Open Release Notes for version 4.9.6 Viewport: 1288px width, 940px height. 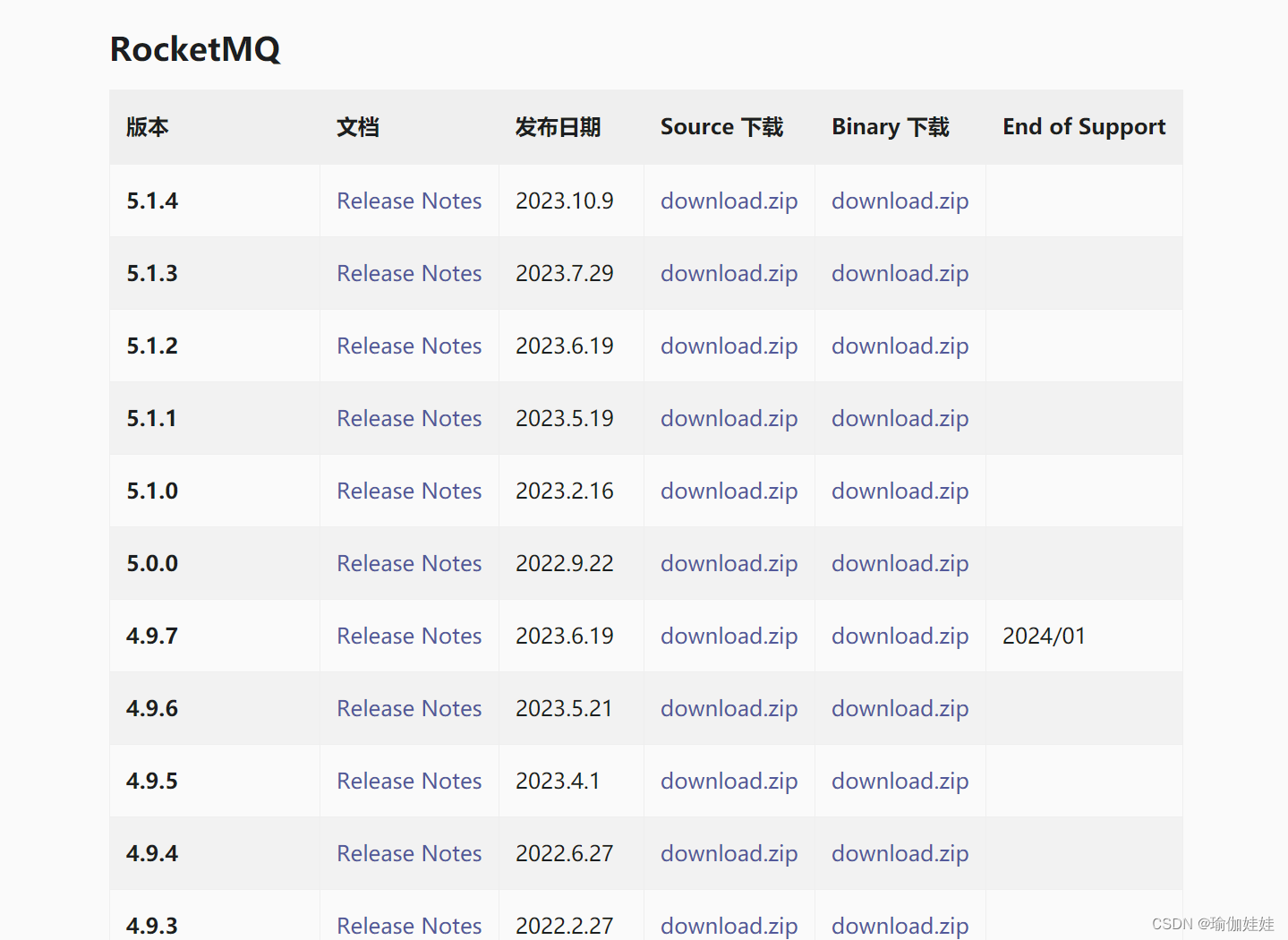(409, 708)
